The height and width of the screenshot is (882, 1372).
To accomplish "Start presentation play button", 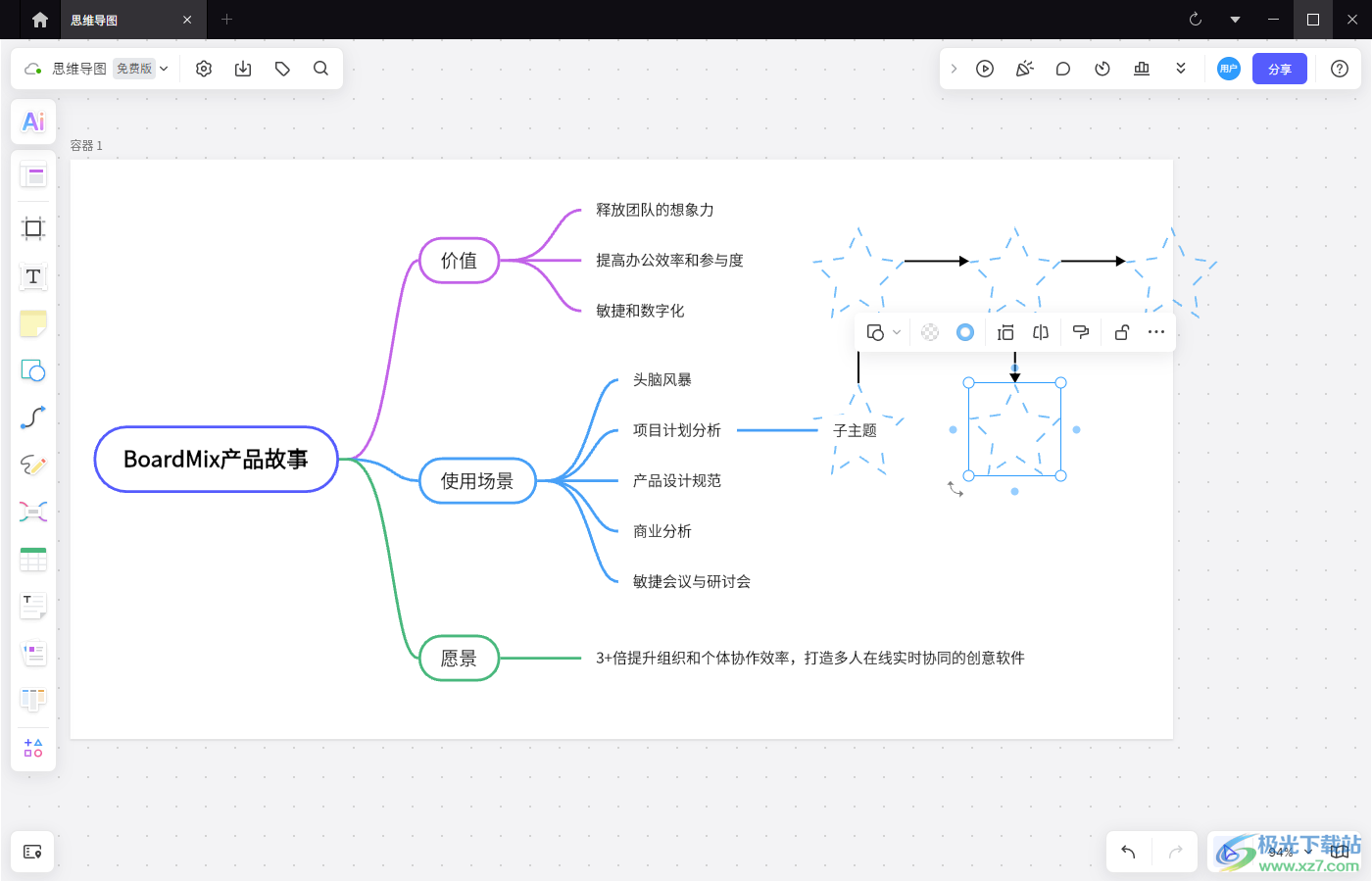I will point(985,69).
